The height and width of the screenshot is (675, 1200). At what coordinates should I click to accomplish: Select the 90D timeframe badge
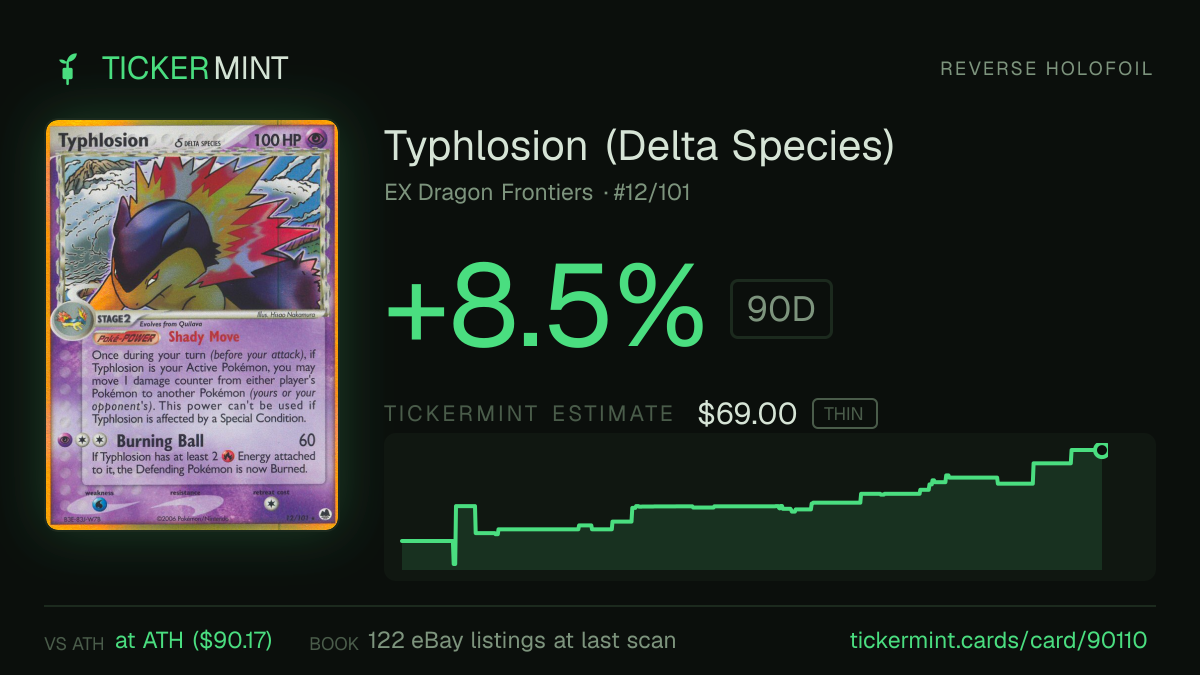(781, 309)
